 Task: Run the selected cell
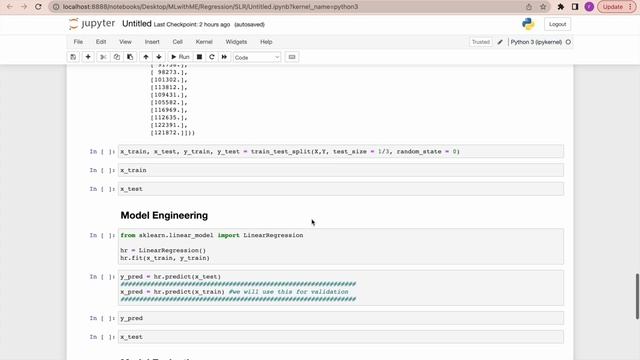pyautogui.click(x=180, y=57)
